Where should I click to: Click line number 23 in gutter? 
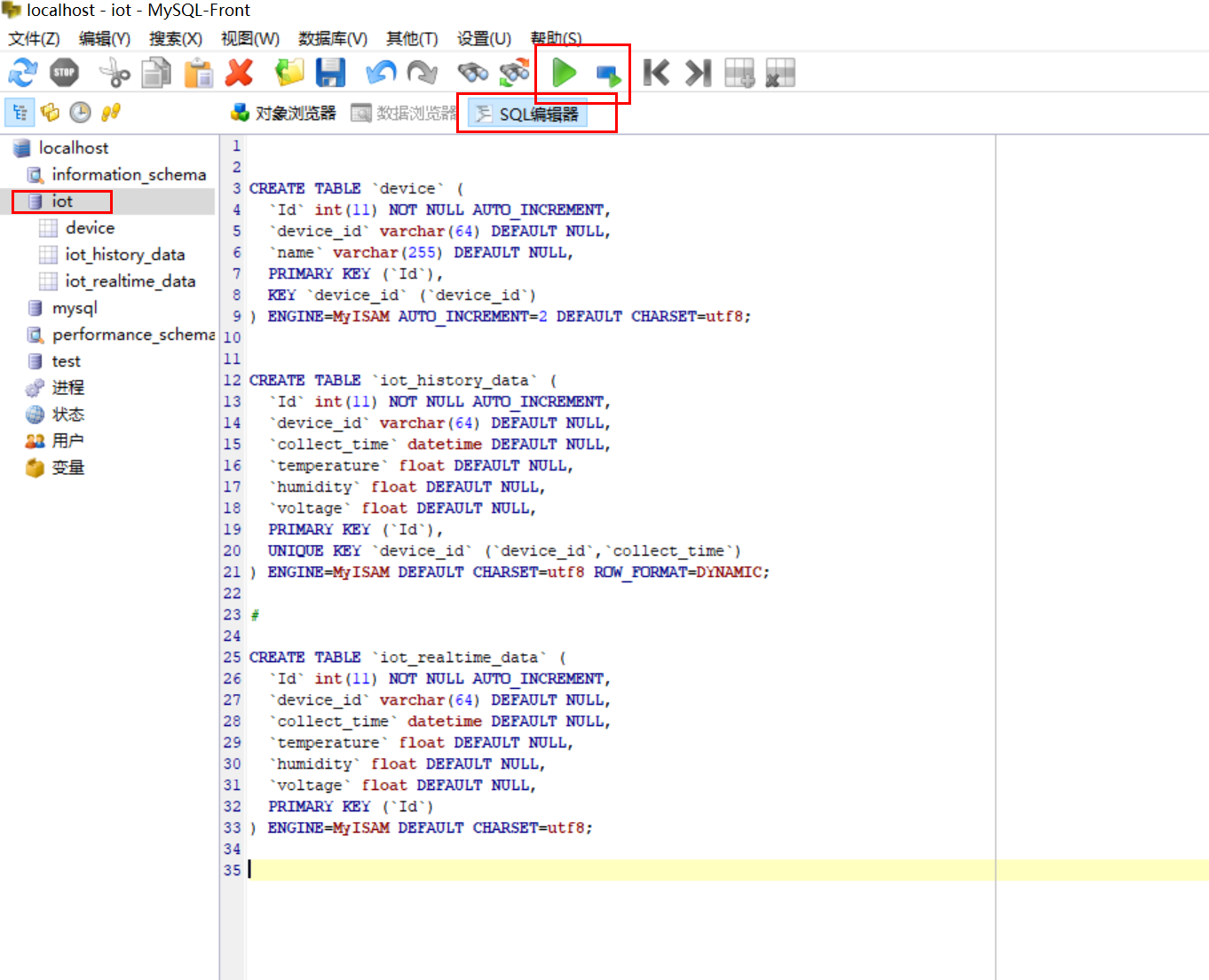(232, 615)
